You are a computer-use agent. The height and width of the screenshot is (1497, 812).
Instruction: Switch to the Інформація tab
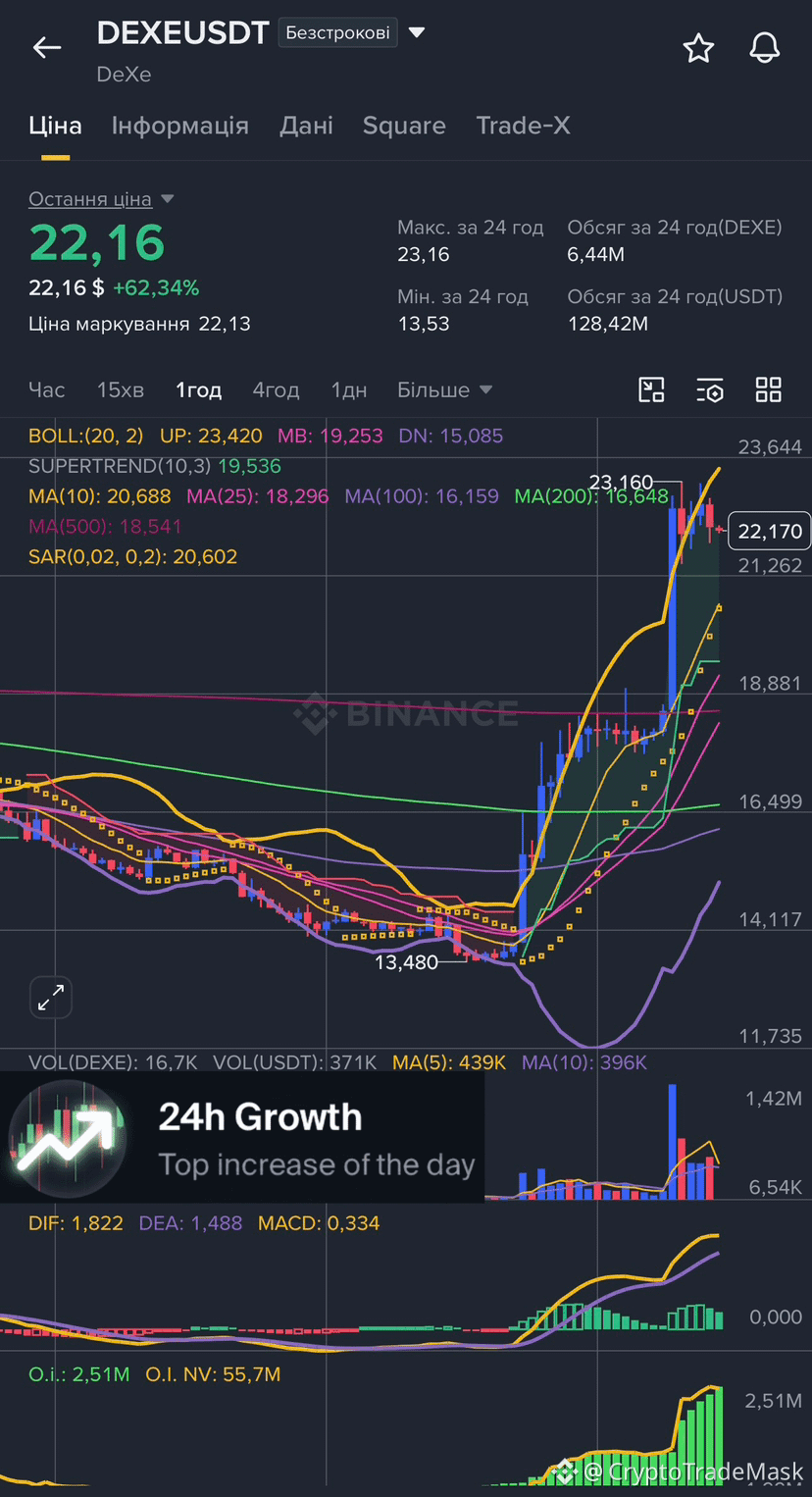[x=180, y=126]
